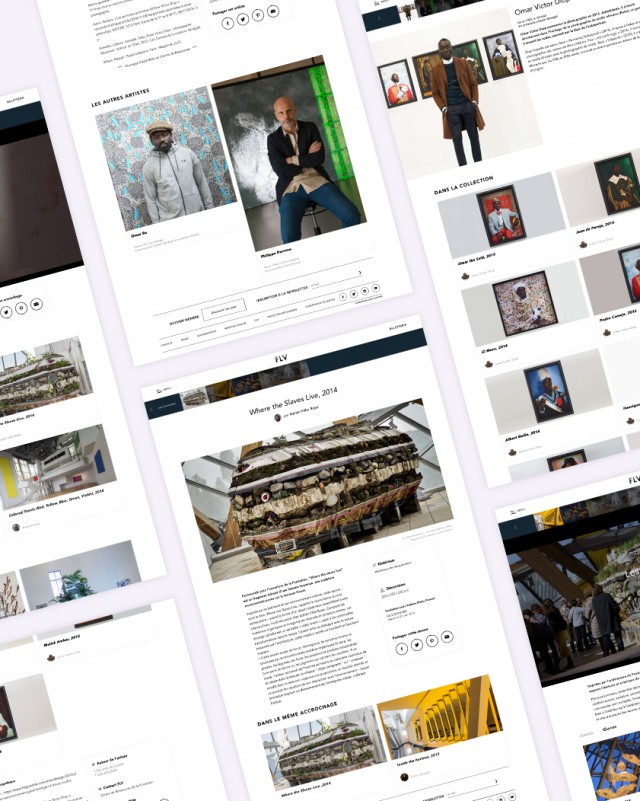This screenshot has width=640, height=801.
Task: Click "Colored Panels" caption on left page
Action: tap(56, 503)
